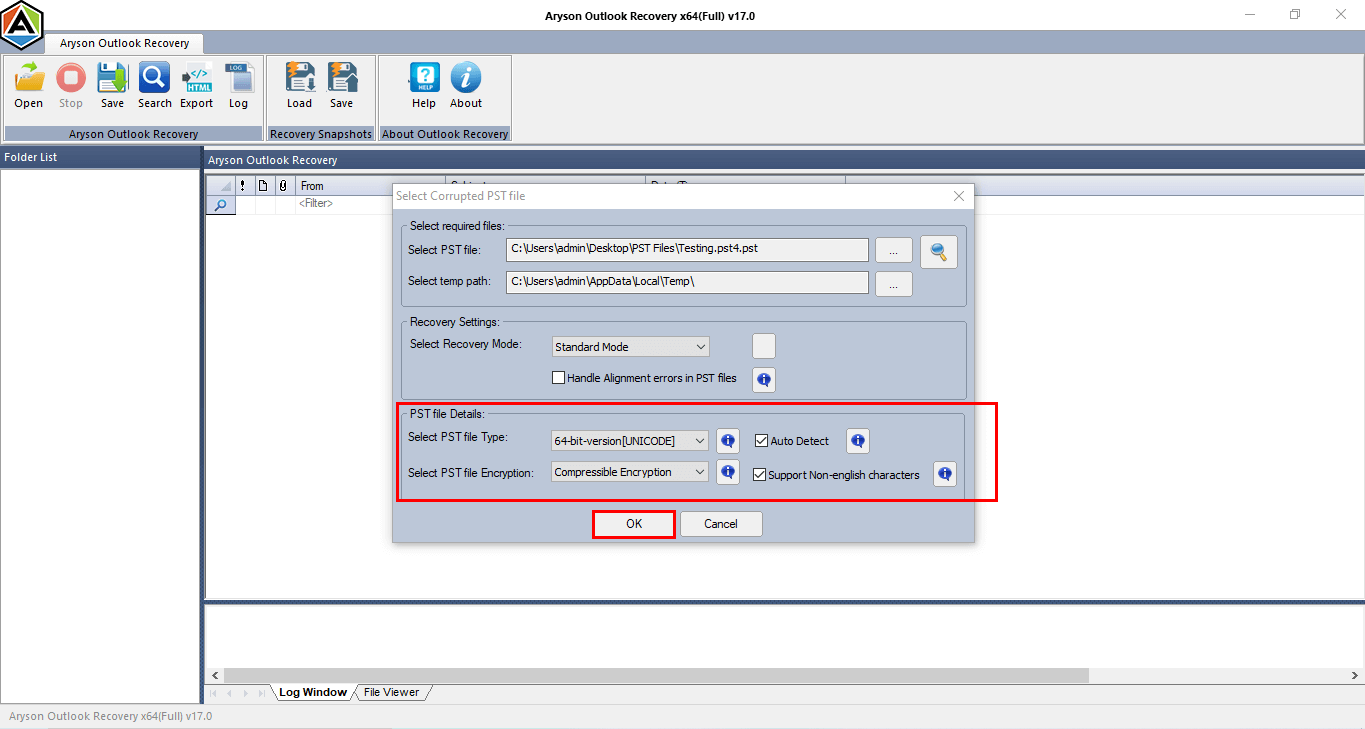
Task: Uncheck the Auto Detect checkbox
Action: click(761, 441)
